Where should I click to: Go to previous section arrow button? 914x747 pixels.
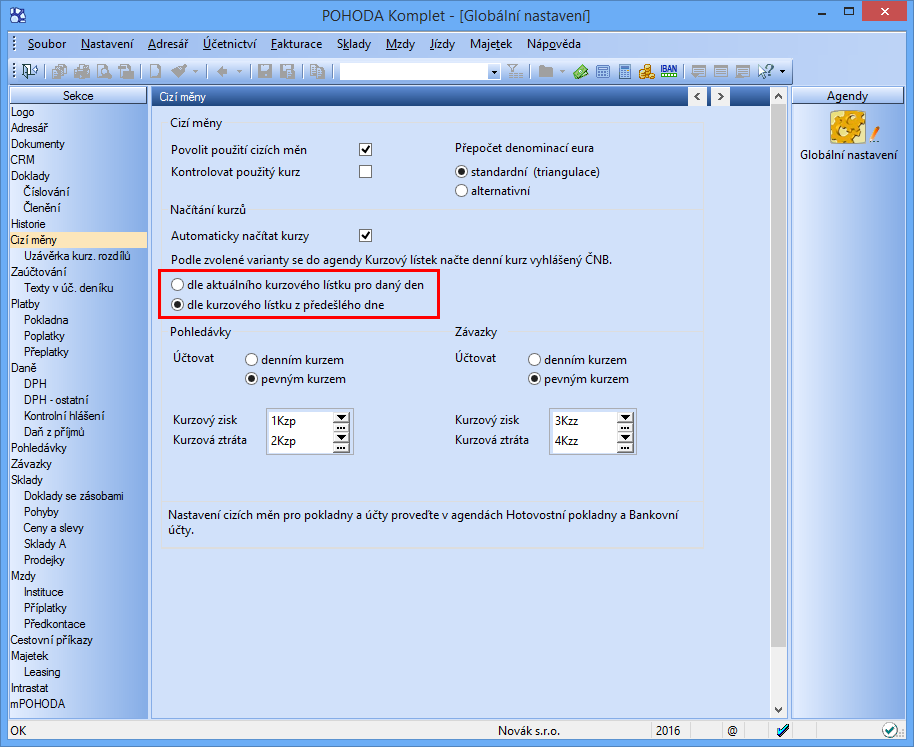(x=698, y=97)
